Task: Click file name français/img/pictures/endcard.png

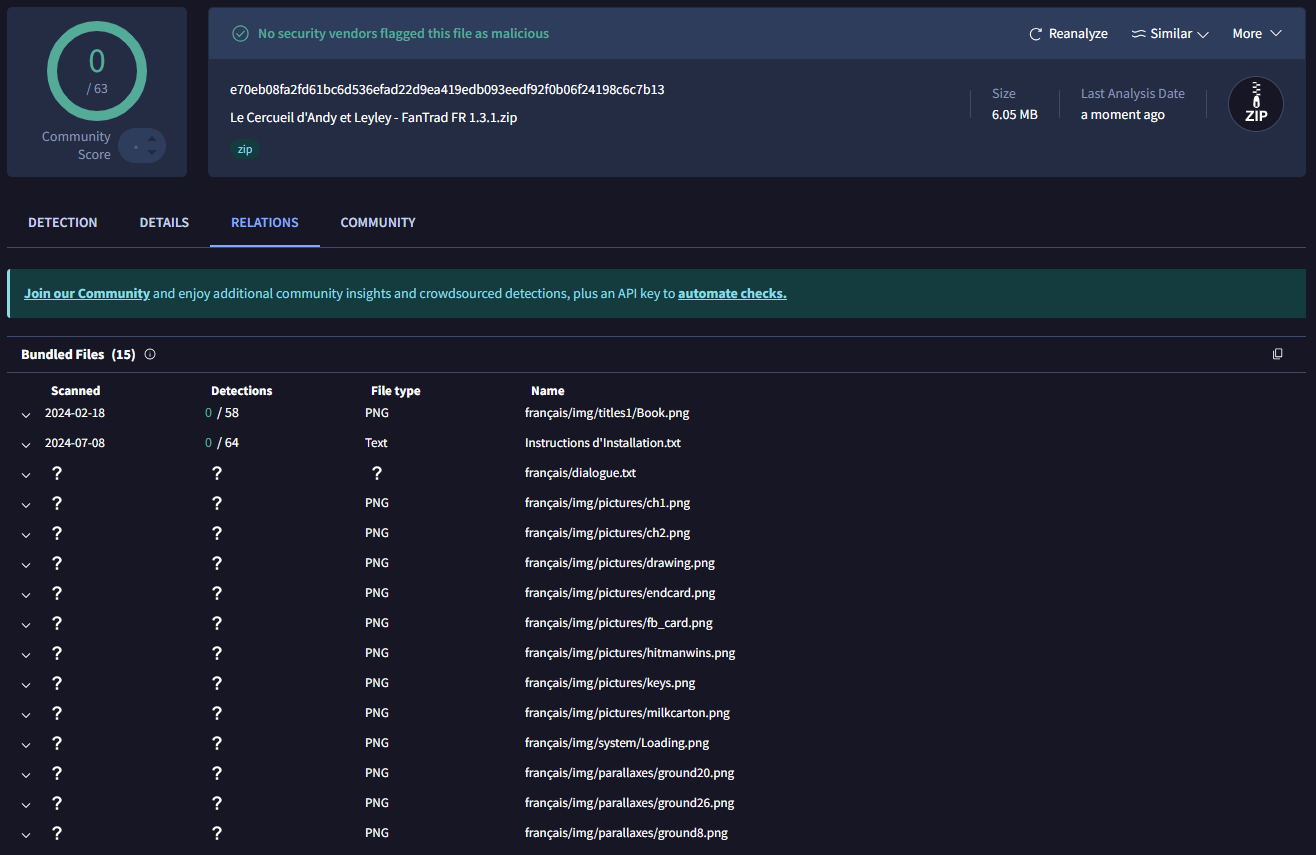Action: [x=620, y=593]
